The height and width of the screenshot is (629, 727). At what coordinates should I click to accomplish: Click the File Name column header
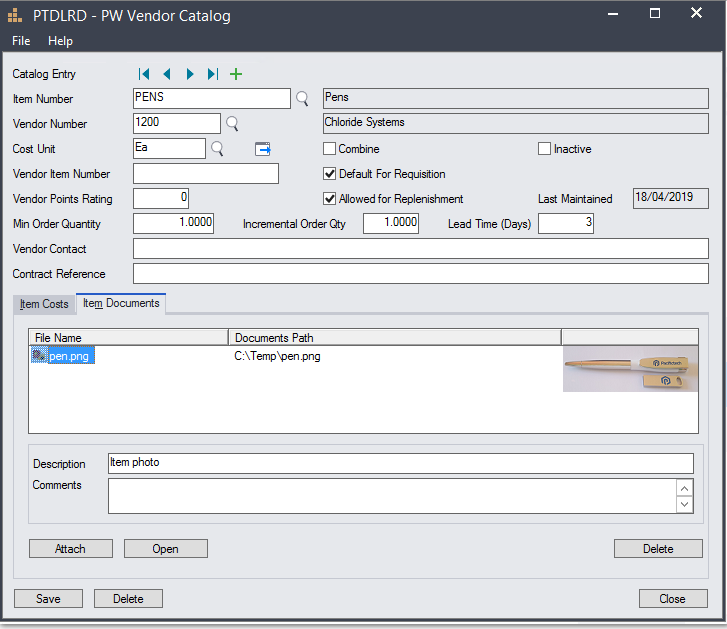click(128, 337)
